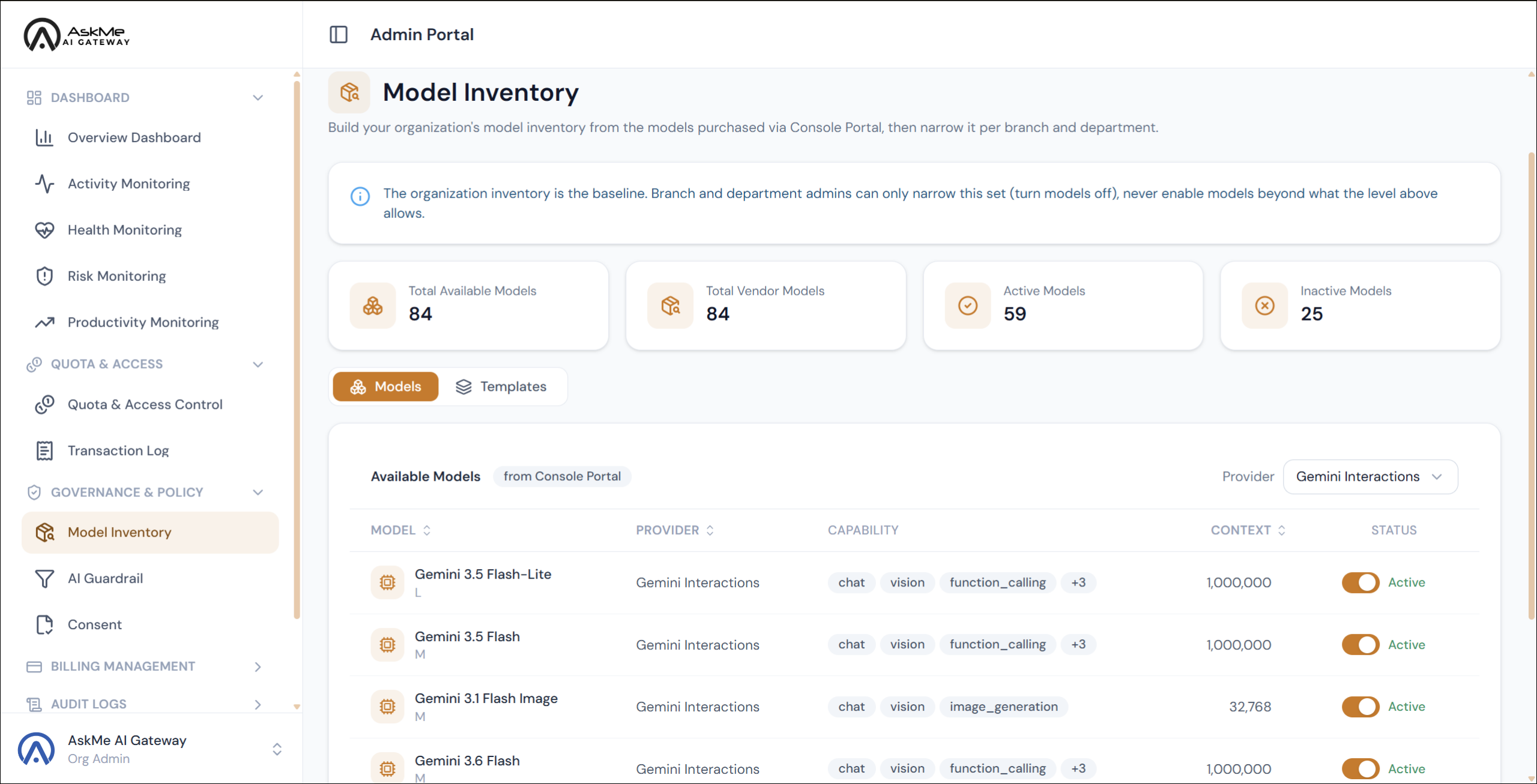Sort the table by Provider column
The image size is (1537, 784).
675,531
